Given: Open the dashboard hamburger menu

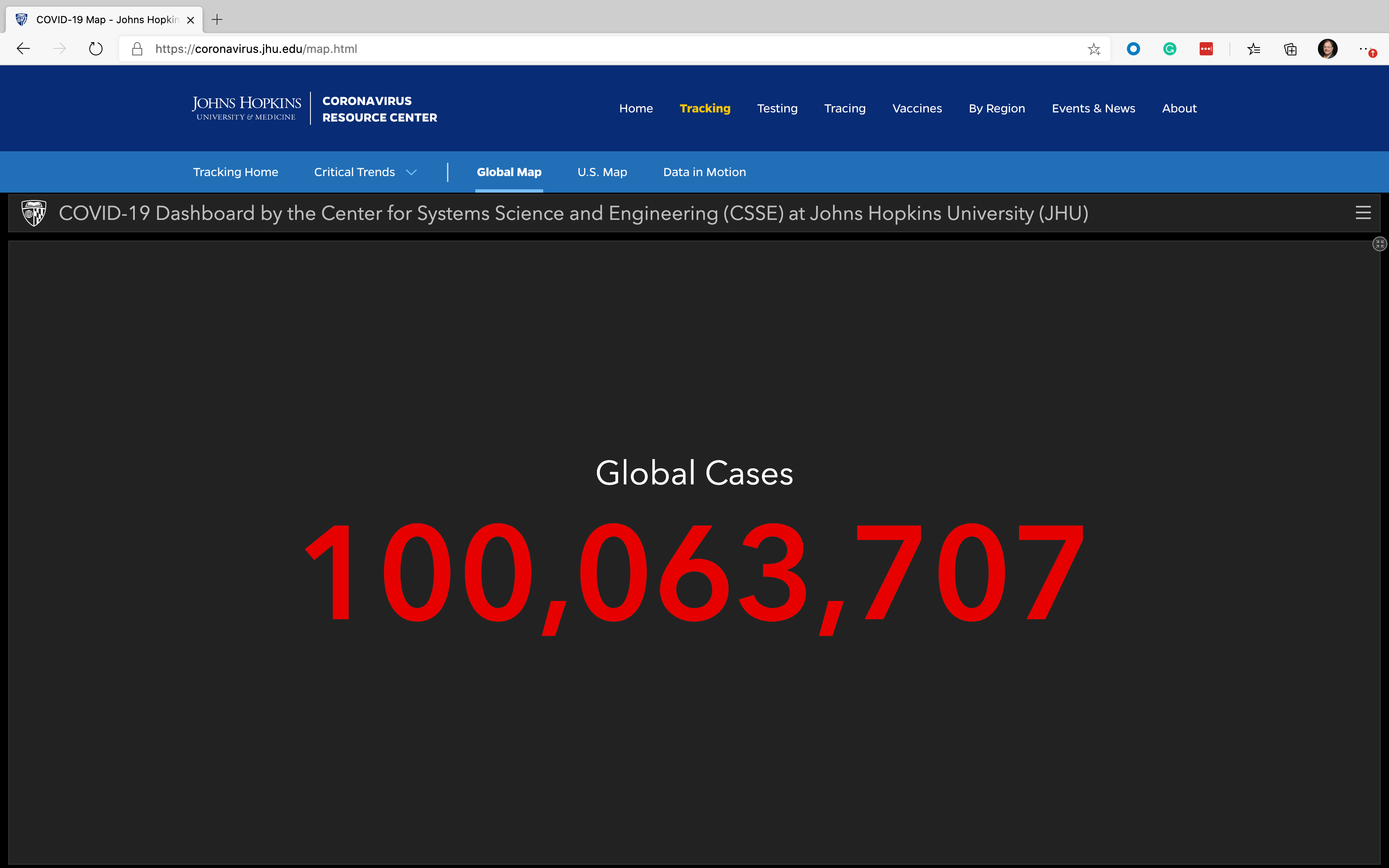Looking at the screenshot, I should coord(1363,213).
